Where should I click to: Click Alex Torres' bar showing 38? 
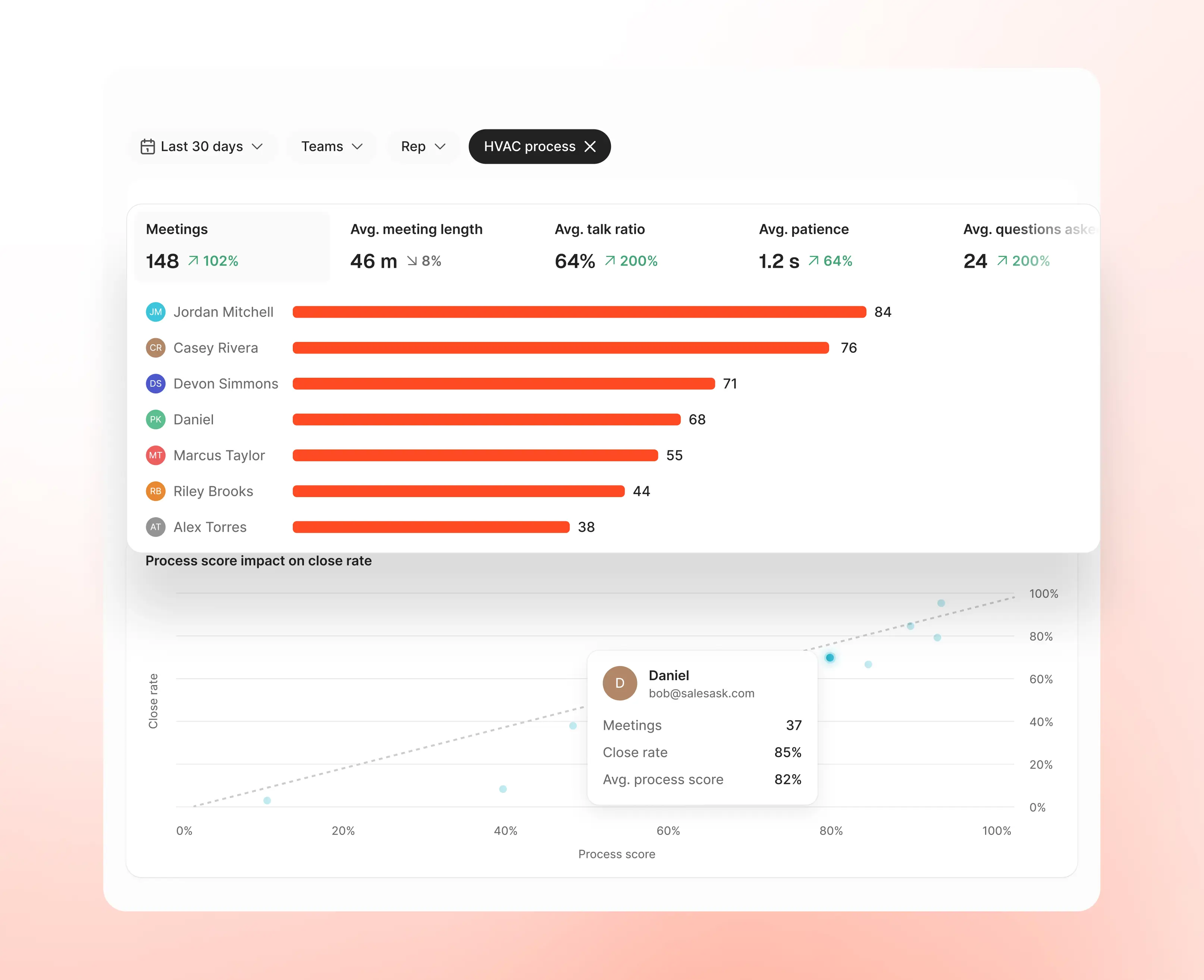click(431, 527)
